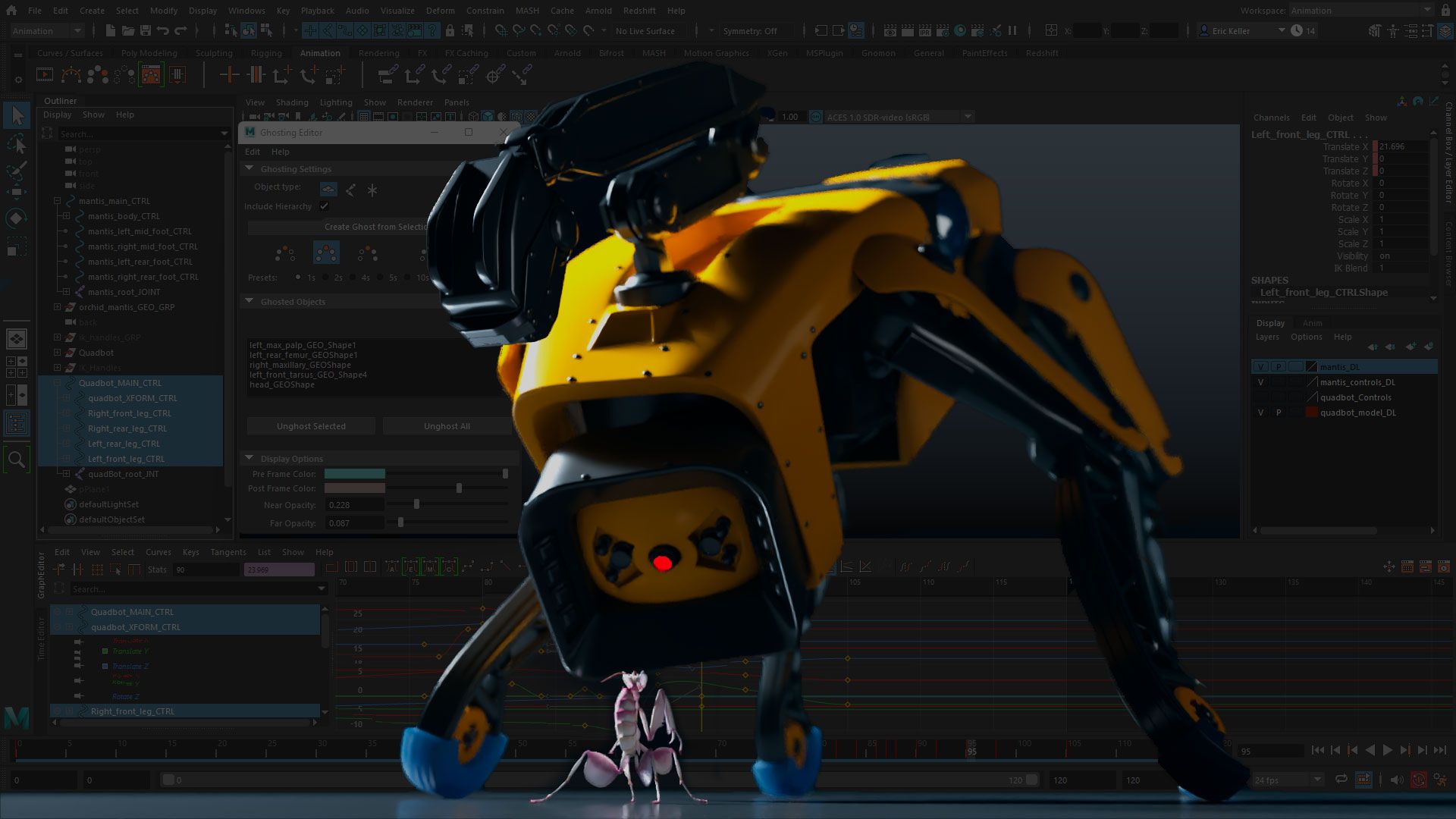Click the pause playback icon in the top toolbar
Image resolution: width=1456 pixels, height=819 pixels.
pos(1013,30)
